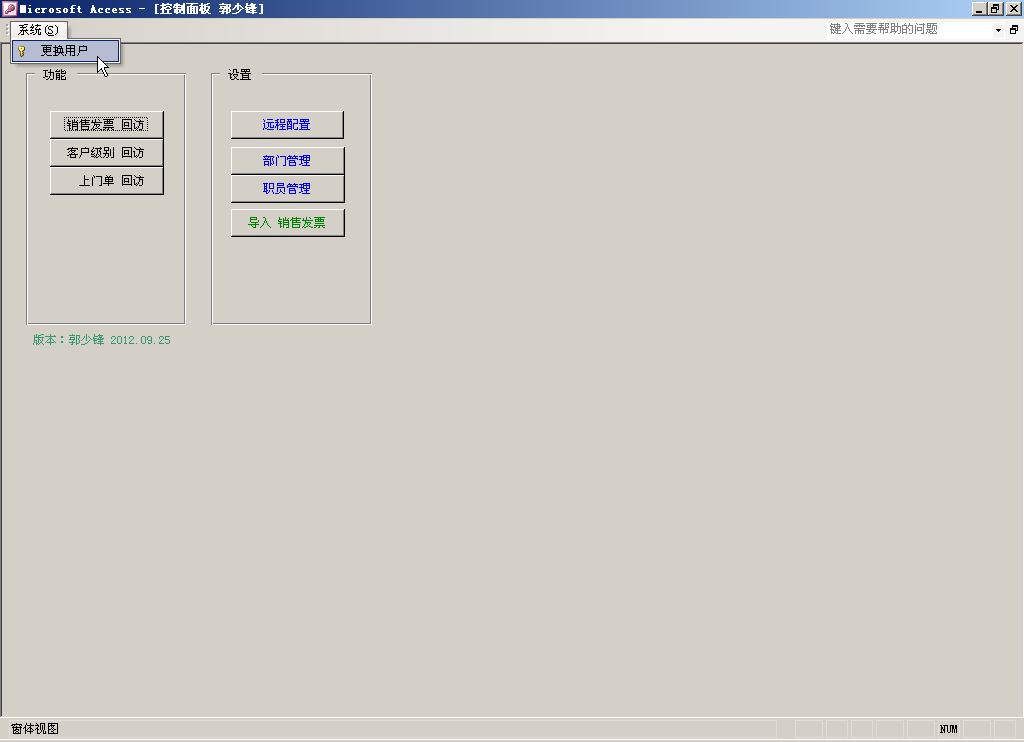Open 职员管理 settings

[x=287, y=188]
